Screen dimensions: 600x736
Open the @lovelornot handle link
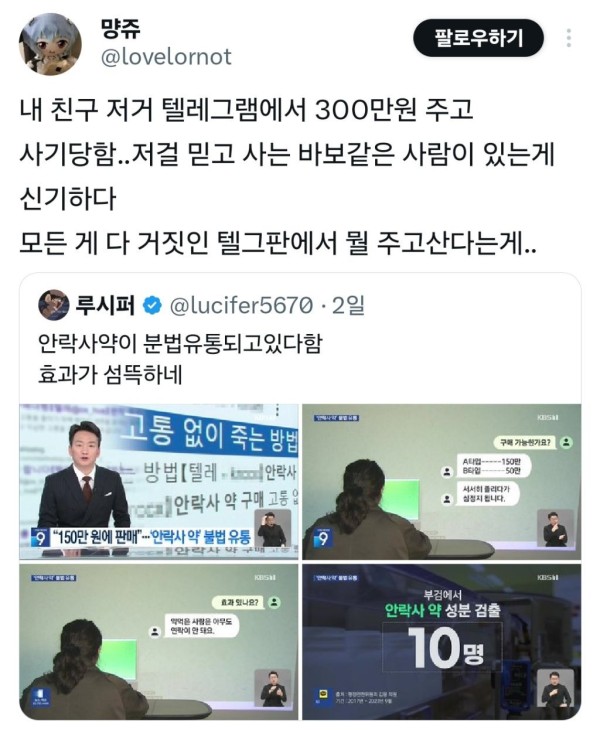[166, 57]
